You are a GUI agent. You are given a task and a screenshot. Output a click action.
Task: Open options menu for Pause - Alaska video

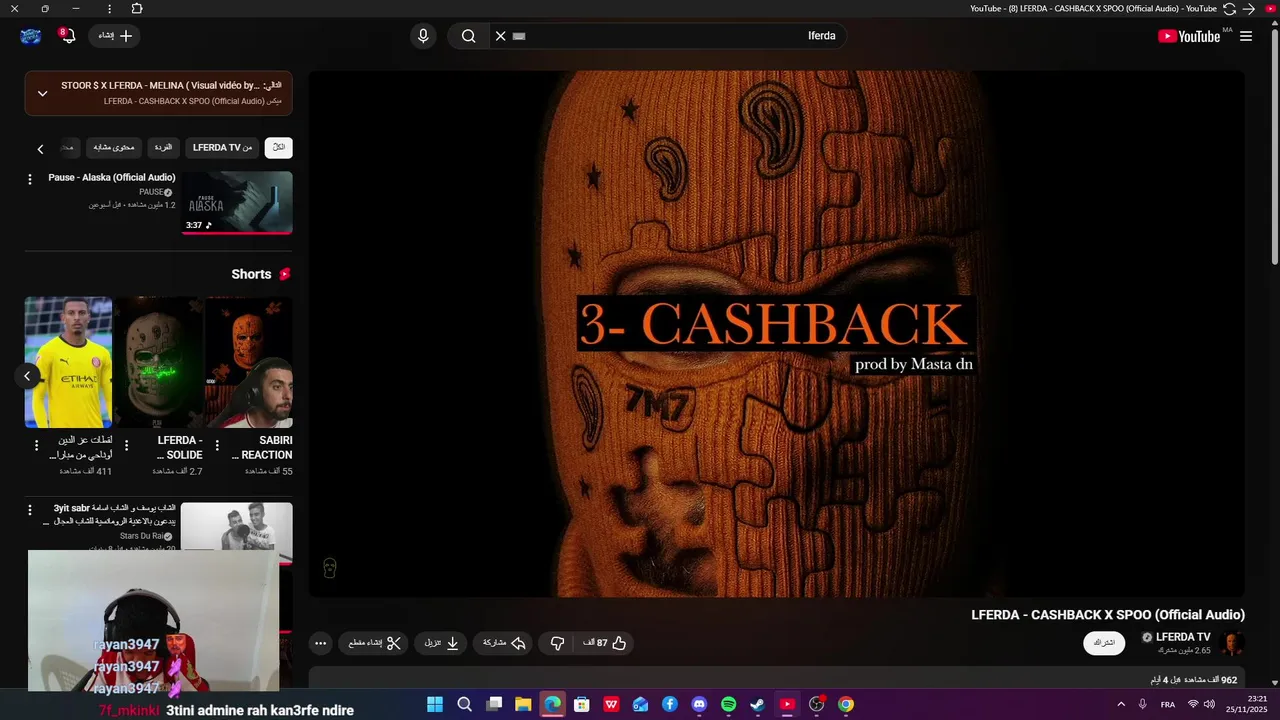[x=29, y=179]
